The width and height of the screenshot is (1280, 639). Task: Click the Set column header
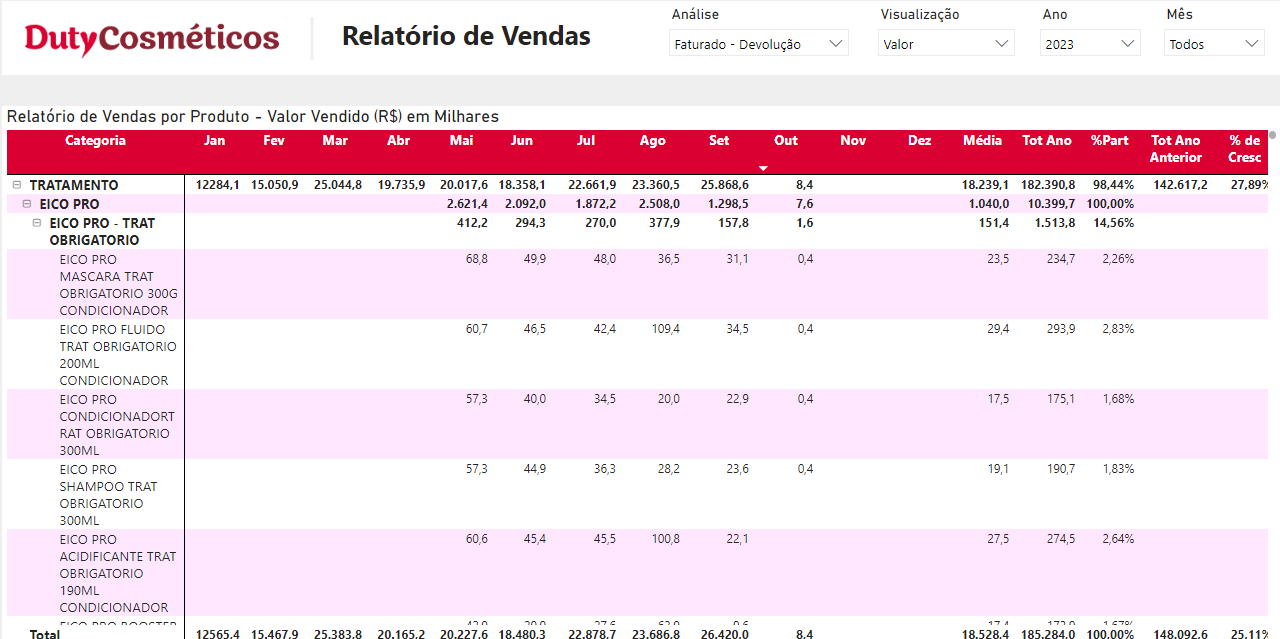719,141
